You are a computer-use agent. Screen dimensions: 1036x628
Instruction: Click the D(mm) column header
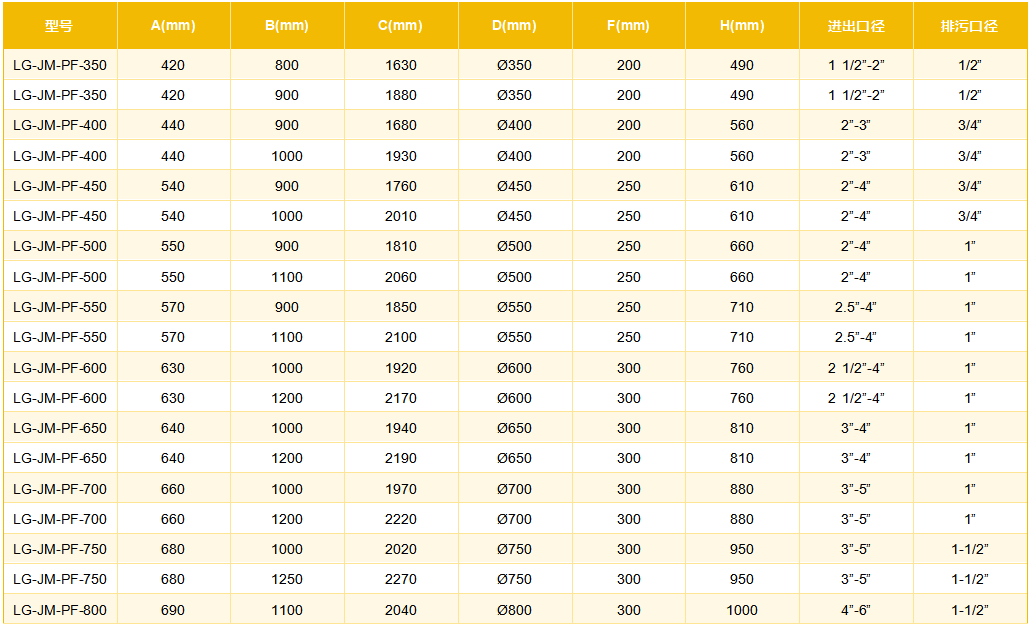coord(514,26)
